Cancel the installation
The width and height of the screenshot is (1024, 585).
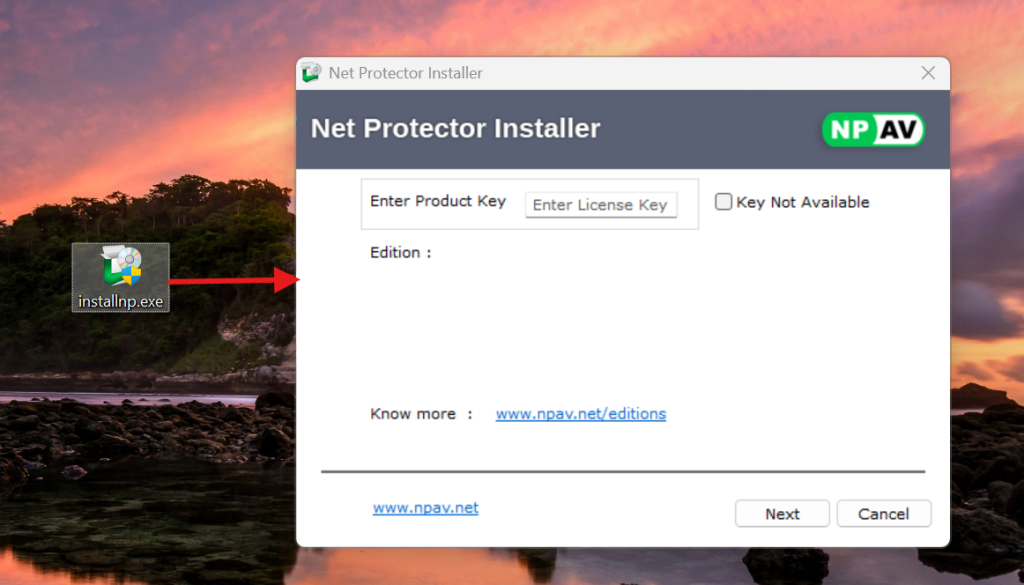pyautogui.click(x=883, y=514)
